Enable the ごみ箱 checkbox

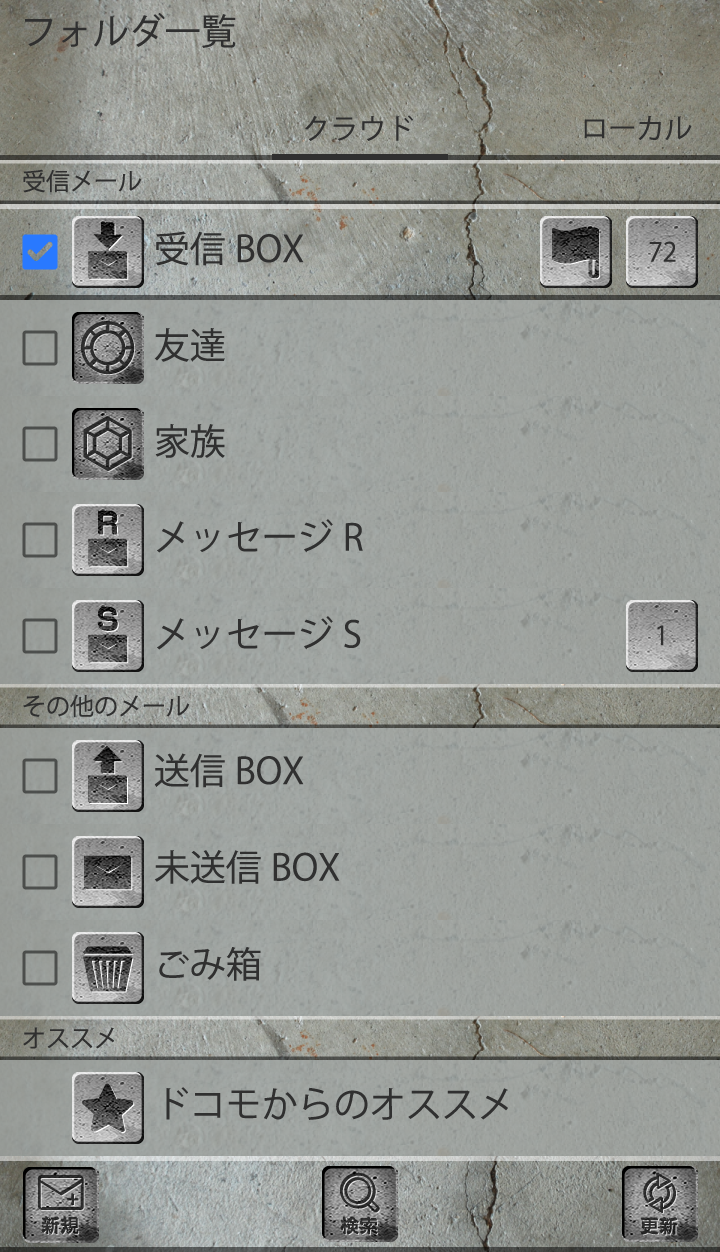40,967
